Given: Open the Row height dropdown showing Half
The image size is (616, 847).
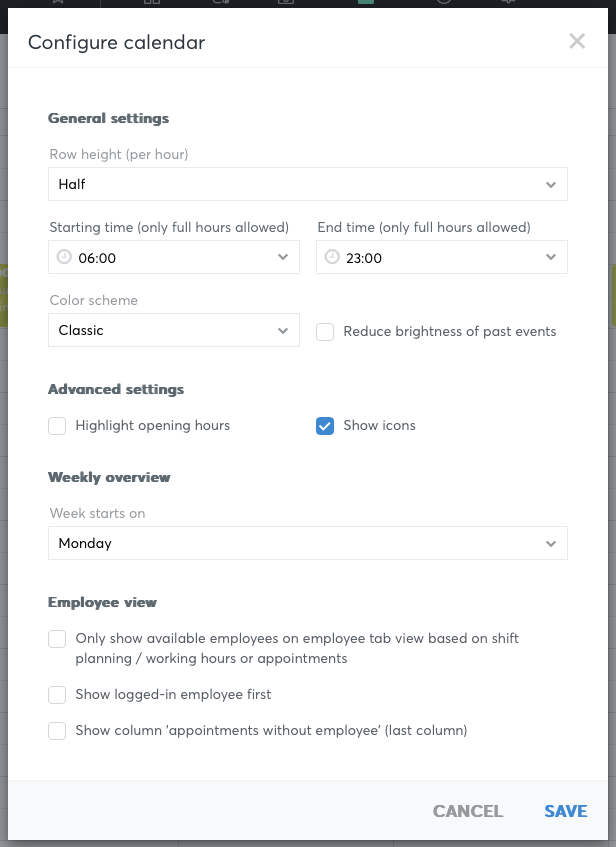Looking at the screenshot, I should [x=308, y=184].
